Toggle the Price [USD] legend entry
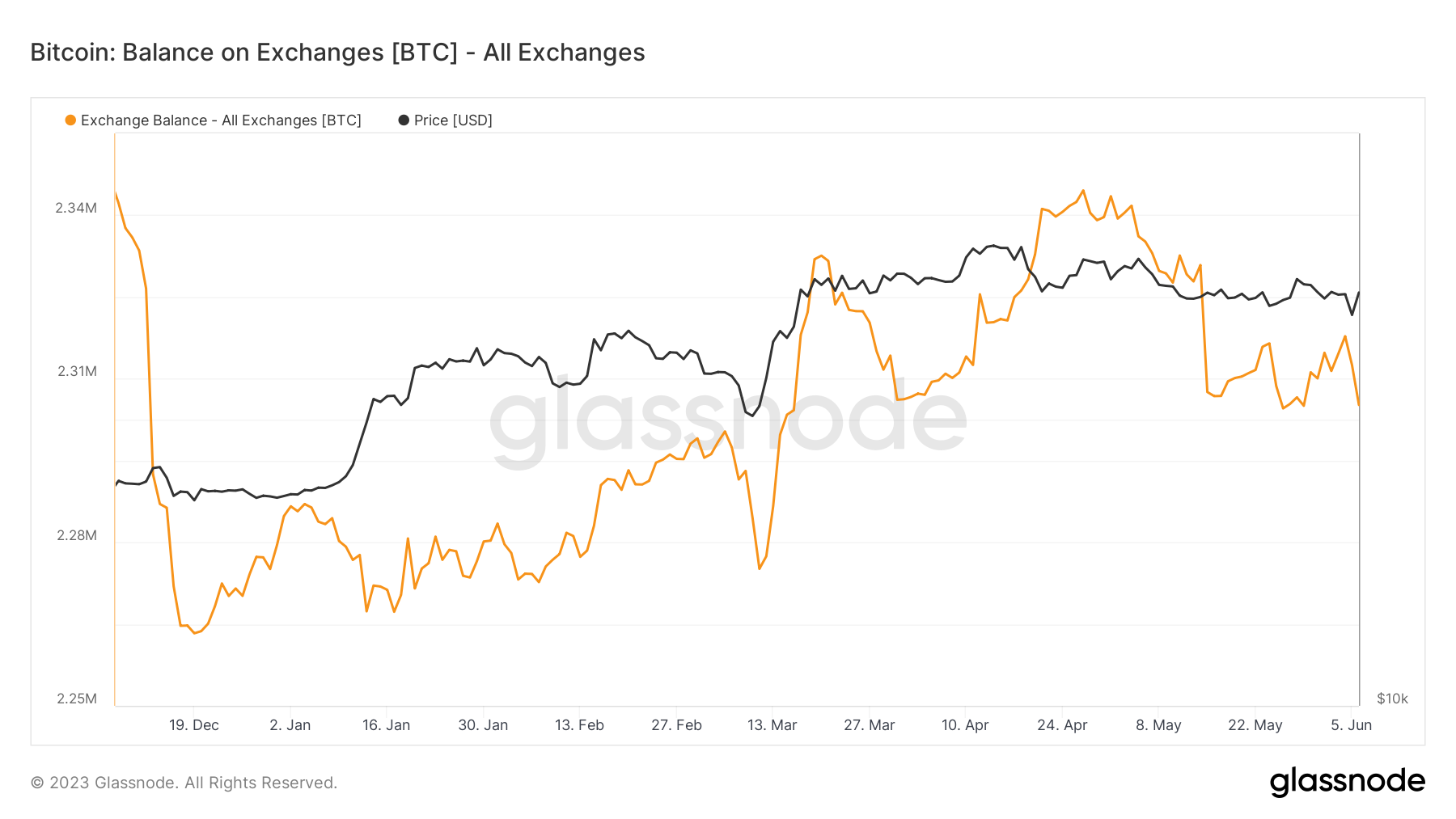Viewport: 1456px width, 819px height. pos(453,120)
